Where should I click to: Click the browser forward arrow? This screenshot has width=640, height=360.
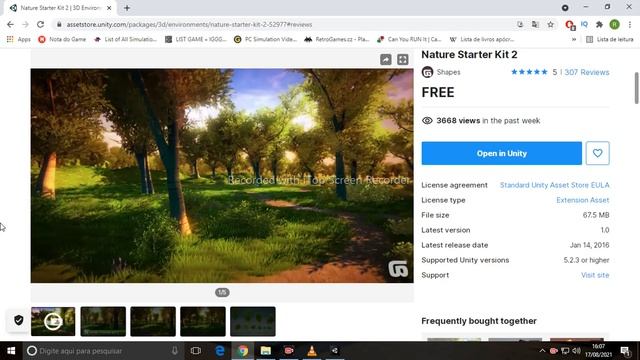click(25, 24)
